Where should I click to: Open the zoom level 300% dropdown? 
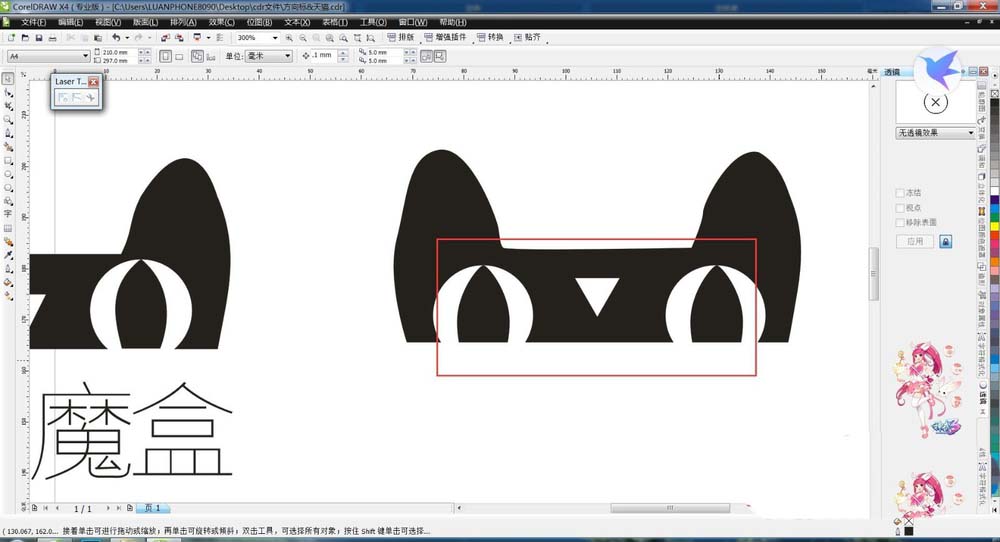(275, 38)
